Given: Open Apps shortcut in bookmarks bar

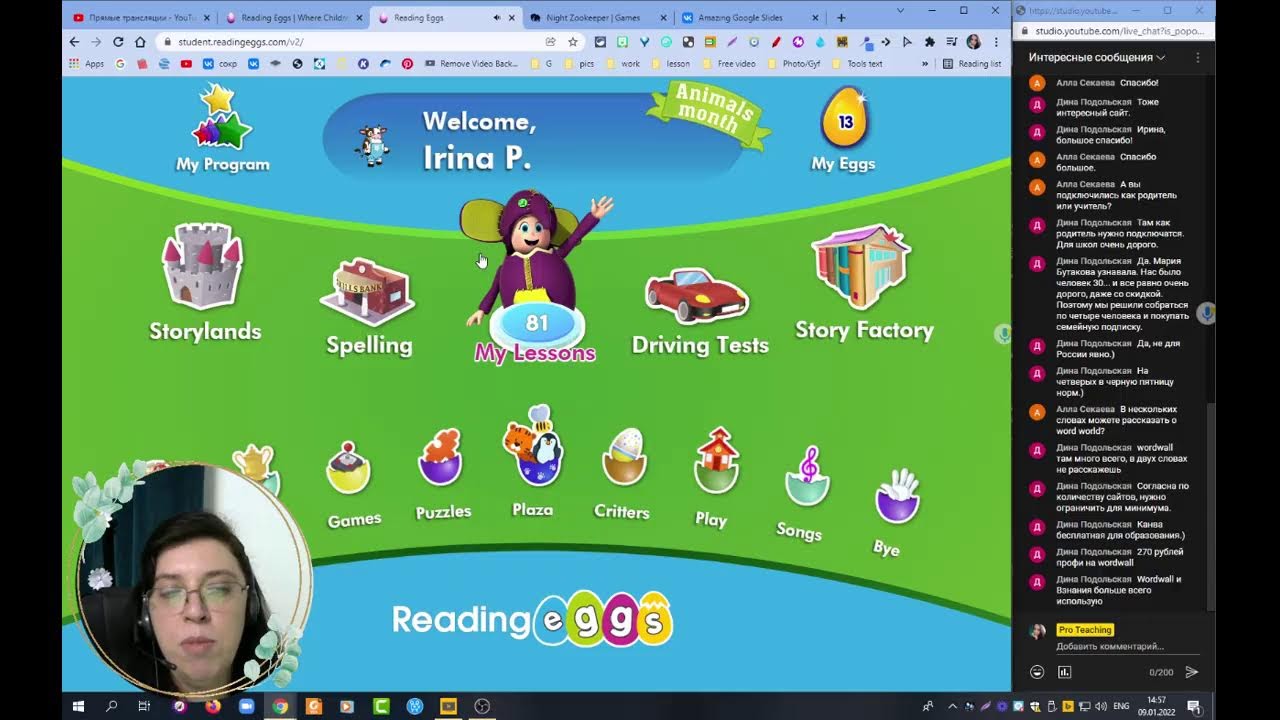Looking at the screenshot, I should pyautogui.click(x=86, y=63).
